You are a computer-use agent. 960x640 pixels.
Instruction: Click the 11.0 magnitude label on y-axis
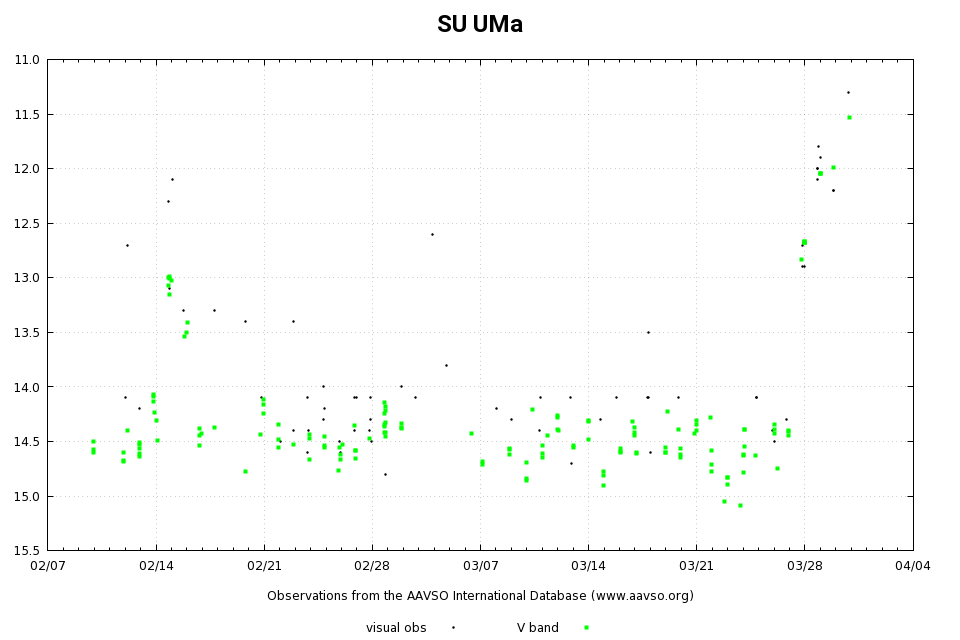click(29, 60)
